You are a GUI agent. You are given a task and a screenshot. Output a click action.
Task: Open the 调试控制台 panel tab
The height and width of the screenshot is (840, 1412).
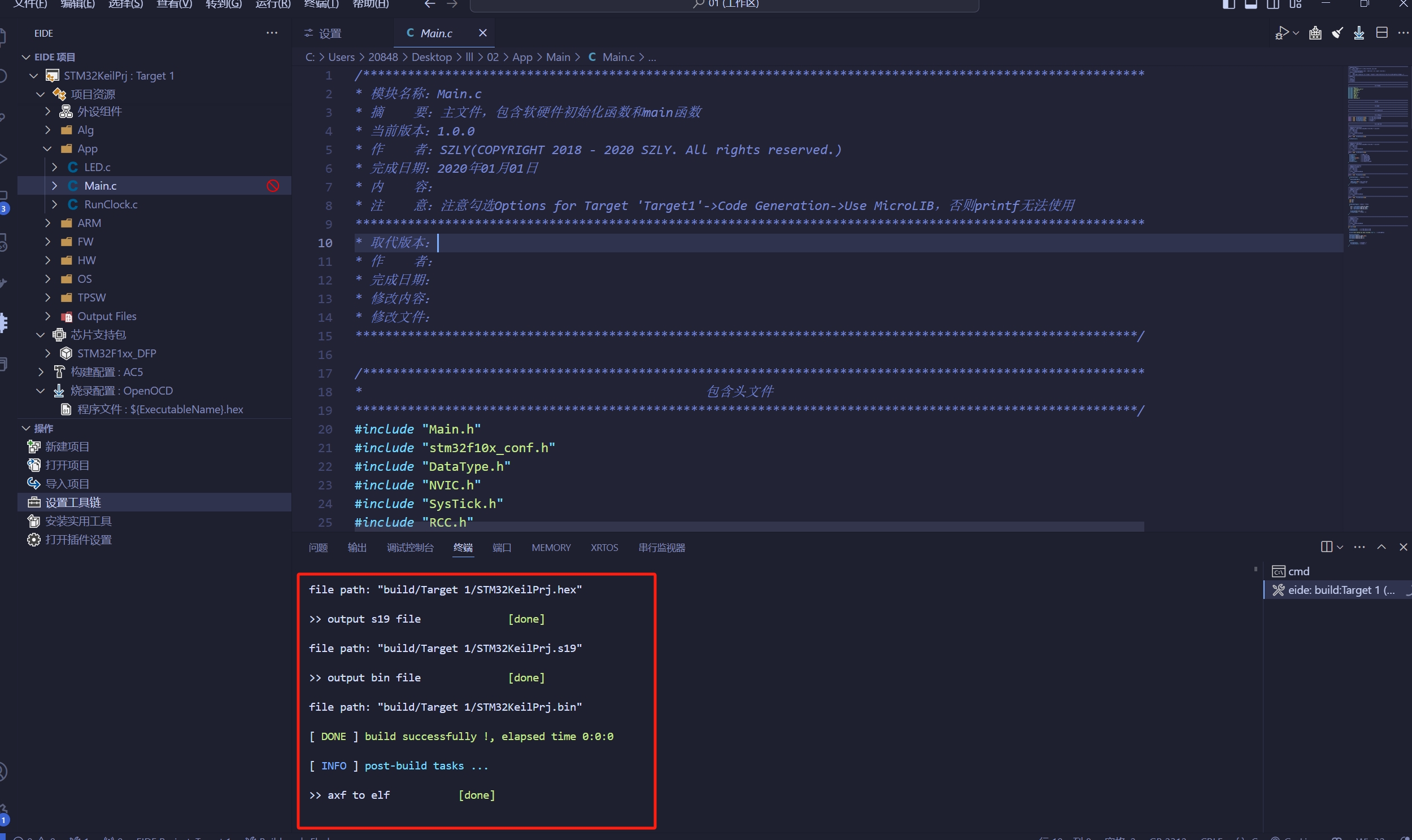[411, 548]
